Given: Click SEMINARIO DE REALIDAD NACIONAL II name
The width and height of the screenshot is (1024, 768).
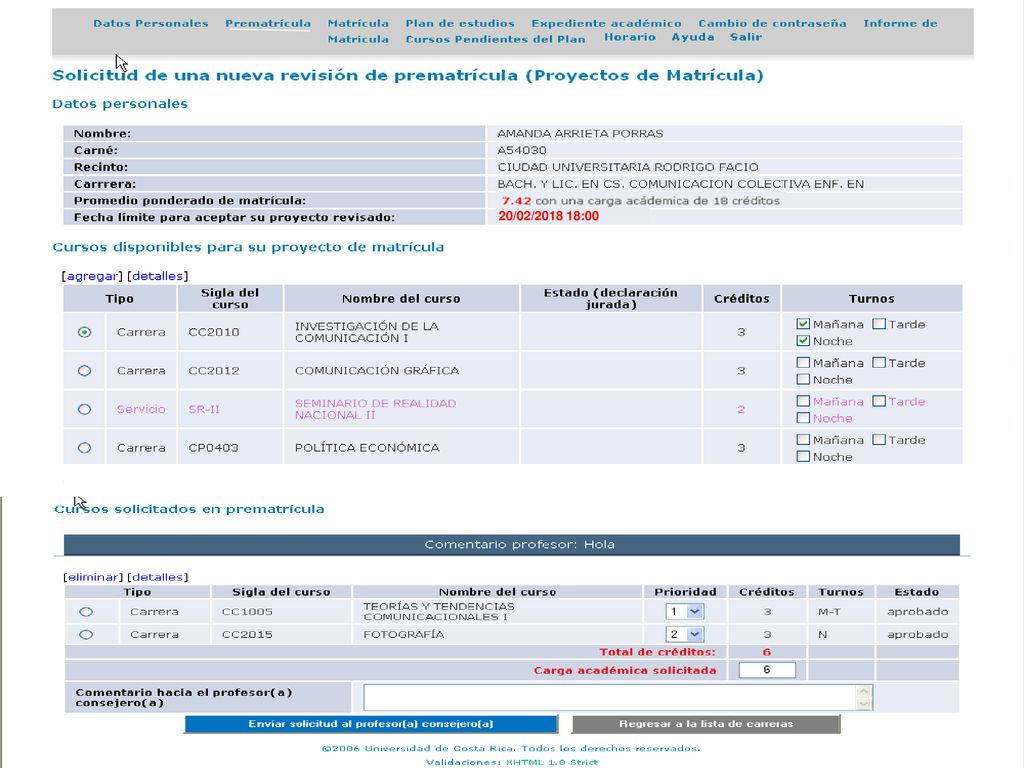Looking at the screenshot, I should (x=376, y=409).
